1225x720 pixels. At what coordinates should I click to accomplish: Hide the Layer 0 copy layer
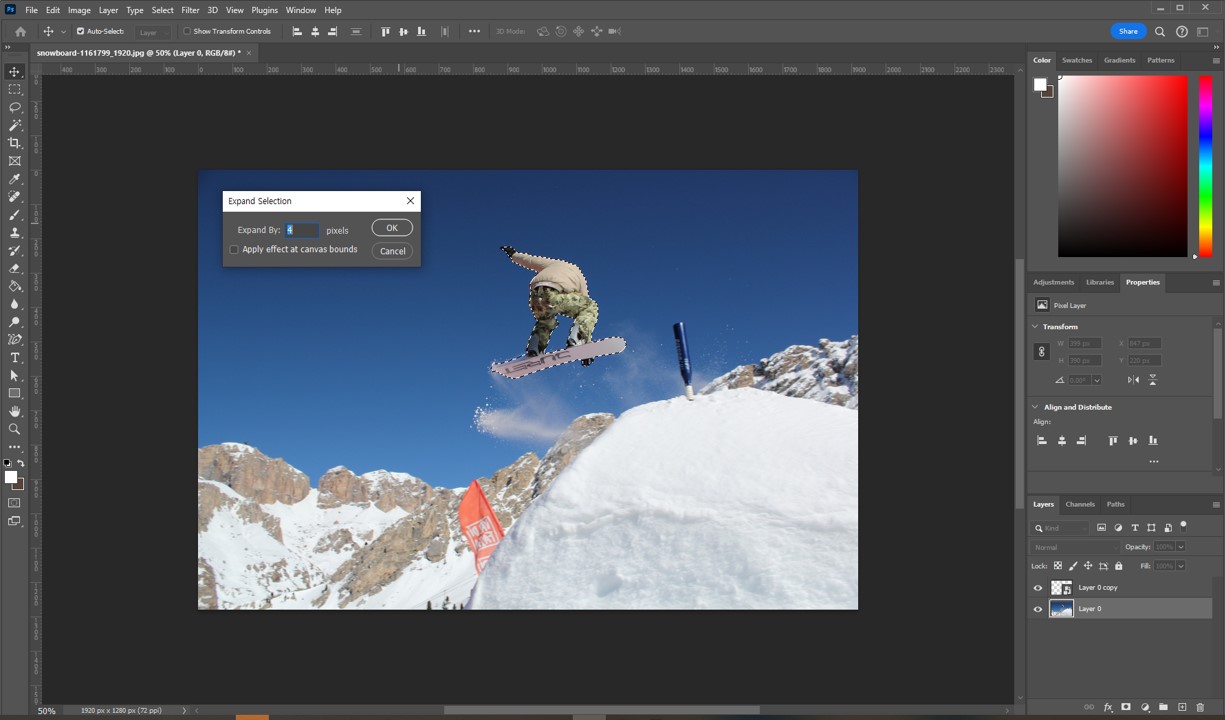click(1038, 588)
